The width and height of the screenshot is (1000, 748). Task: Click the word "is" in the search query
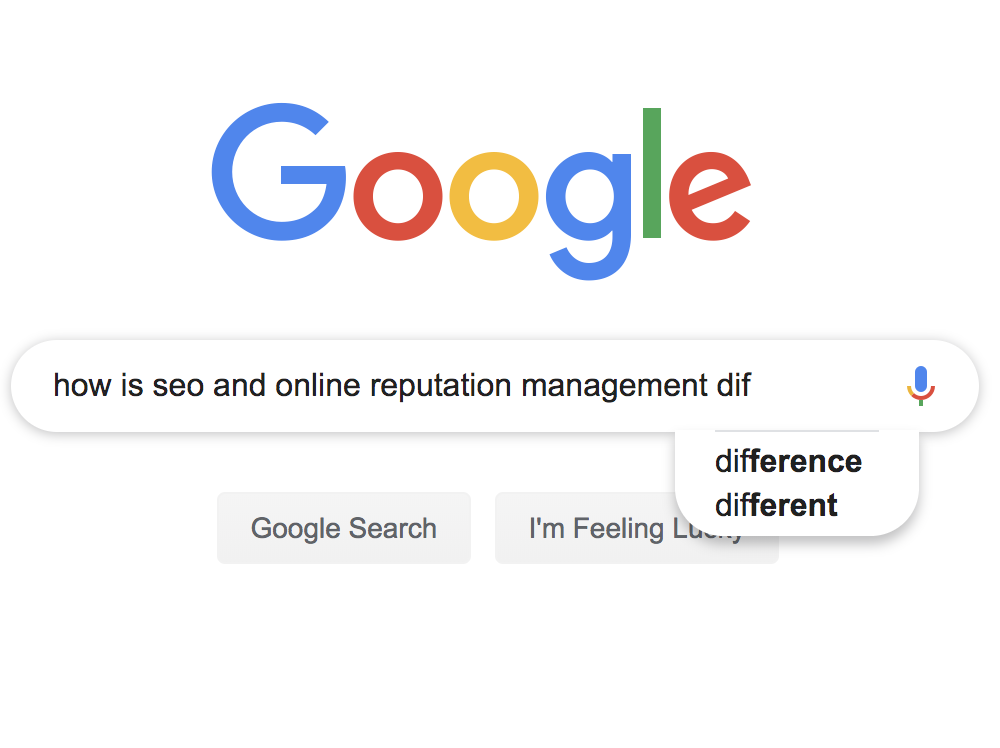132,386
